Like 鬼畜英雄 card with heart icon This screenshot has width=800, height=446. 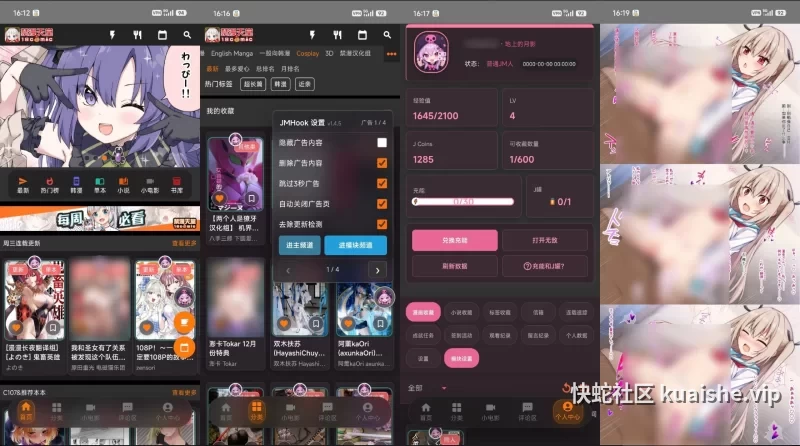pyautogui.click(x=17, y=327)
